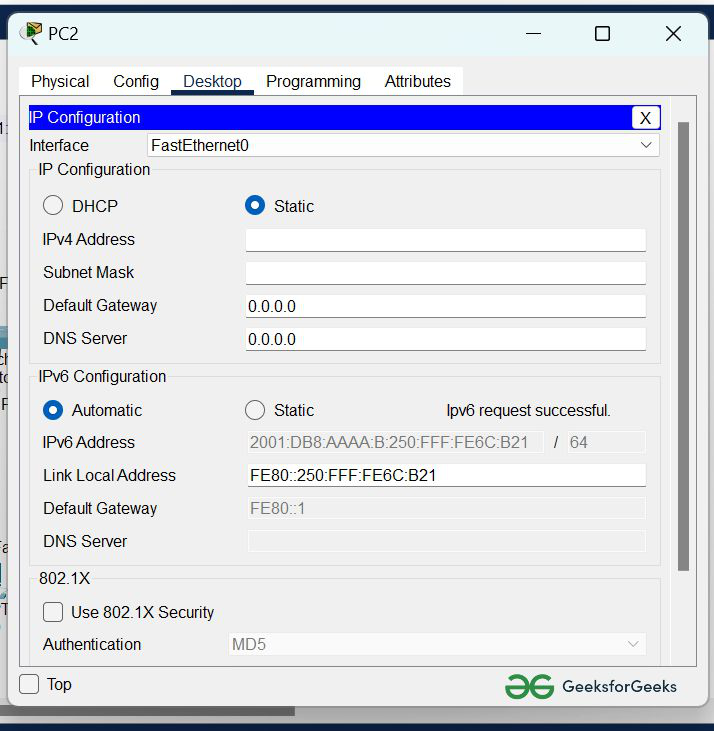714x731 pixels.
Task: Click the GeeksforGeeks logo icon
Action: click(529, 686)
